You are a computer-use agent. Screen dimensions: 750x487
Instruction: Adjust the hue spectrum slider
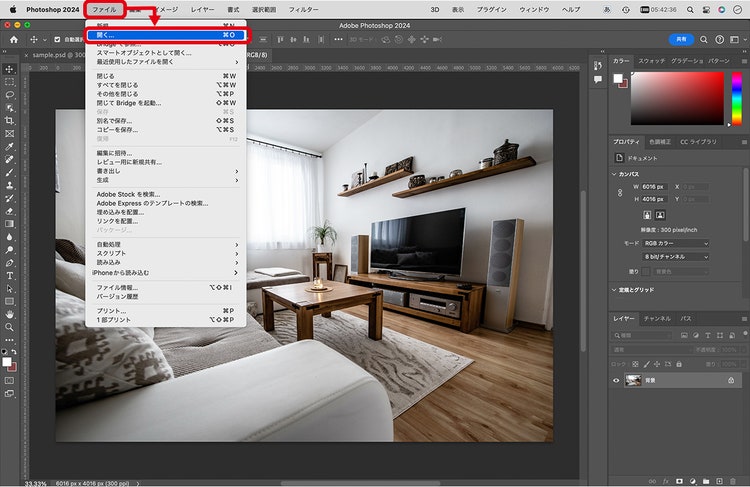pos(737,99)
